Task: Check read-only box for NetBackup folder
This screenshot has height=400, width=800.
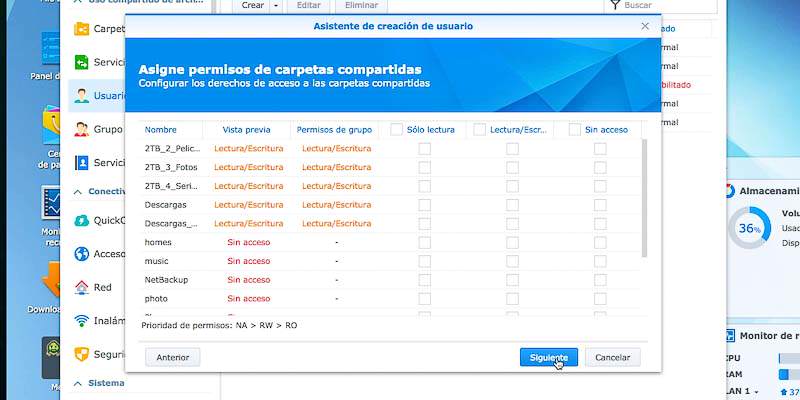Action: (424, 280)
